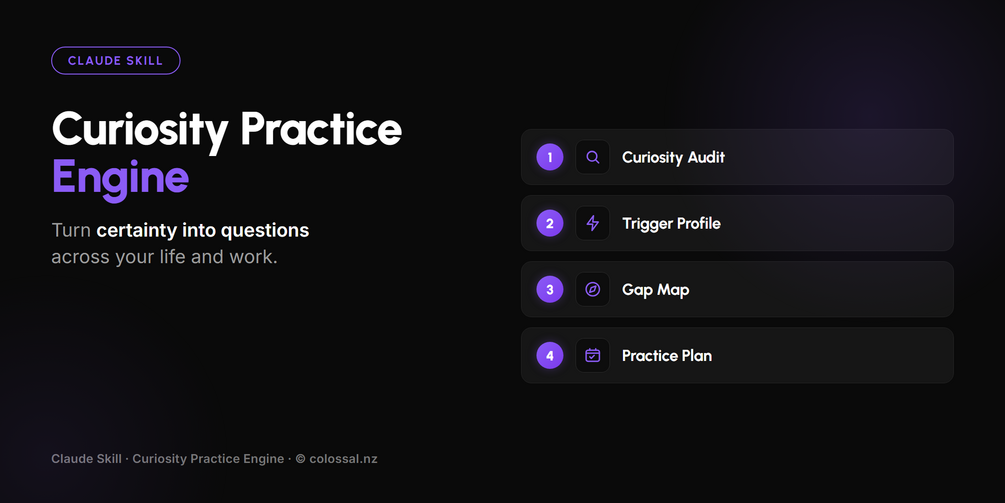
Task: Click the calendar check icon for Practice Plan
Action: point(593,355)
